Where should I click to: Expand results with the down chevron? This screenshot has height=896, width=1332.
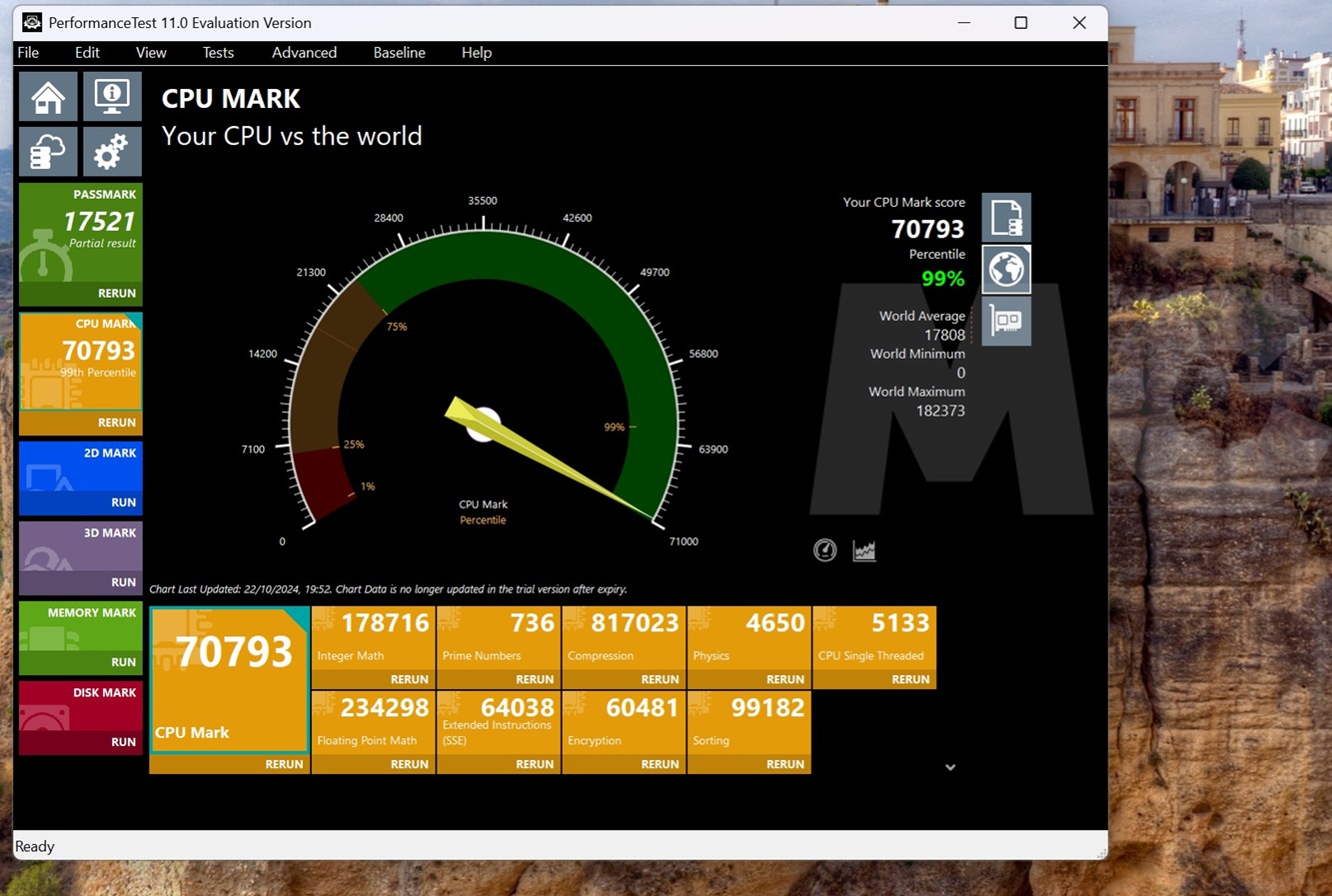tap(950, 767)
